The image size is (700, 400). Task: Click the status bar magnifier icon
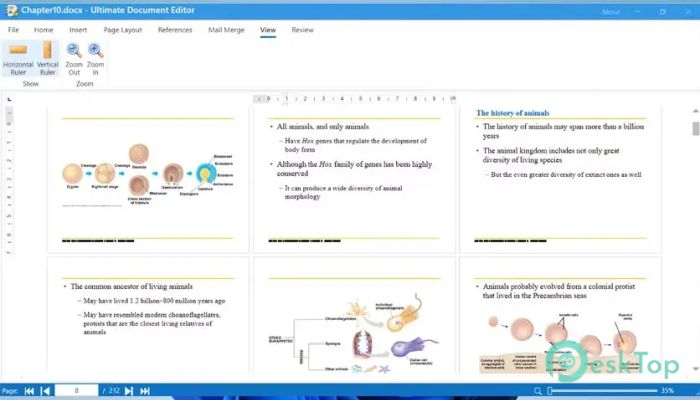click(x=538, y=391)
